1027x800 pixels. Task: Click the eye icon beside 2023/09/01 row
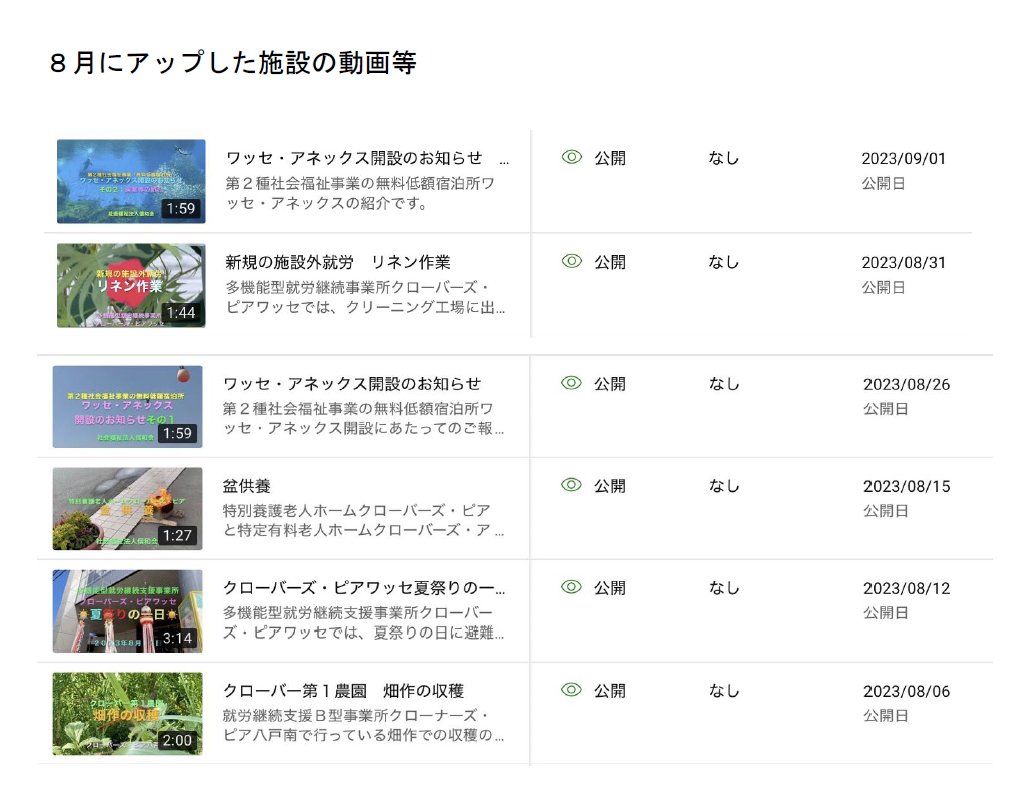(x=572, y=157)
